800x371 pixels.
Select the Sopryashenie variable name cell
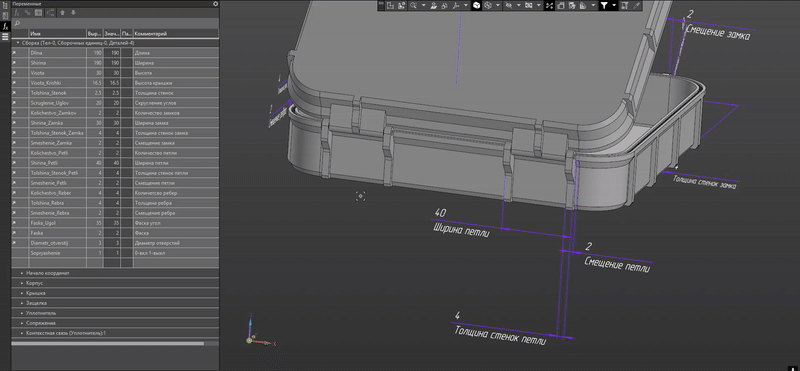[x=58, y=253]
